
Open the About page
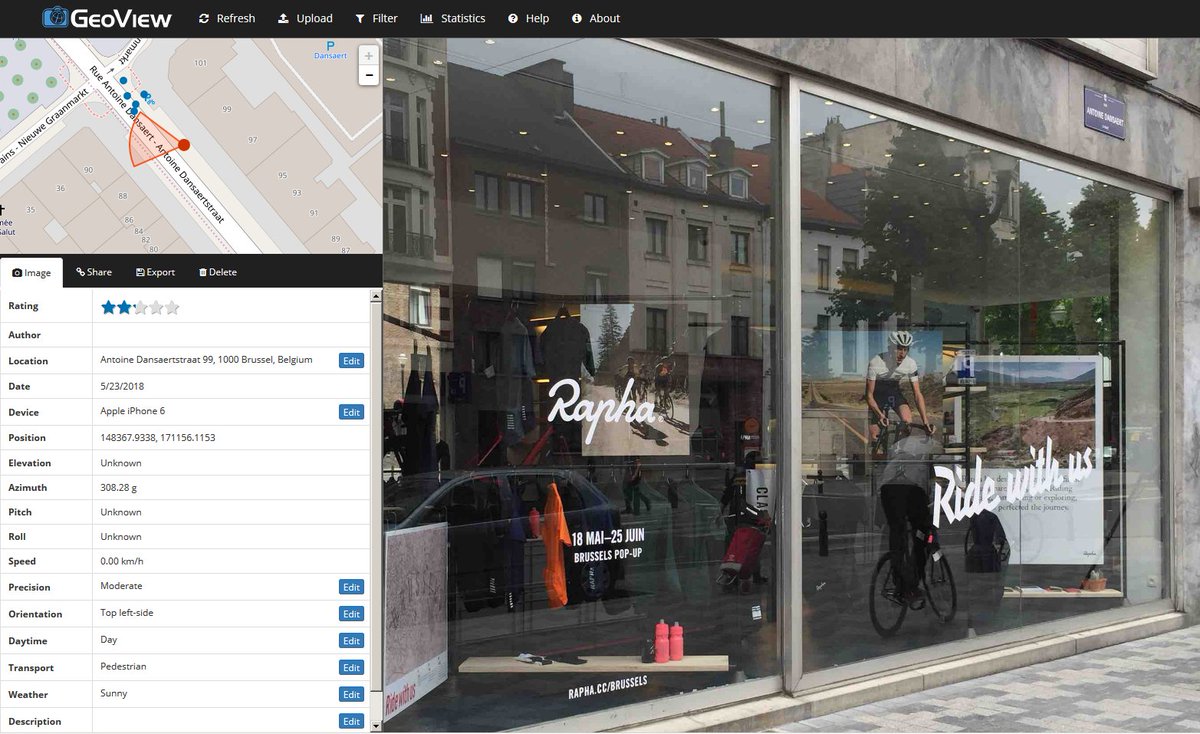pos(596,18)
